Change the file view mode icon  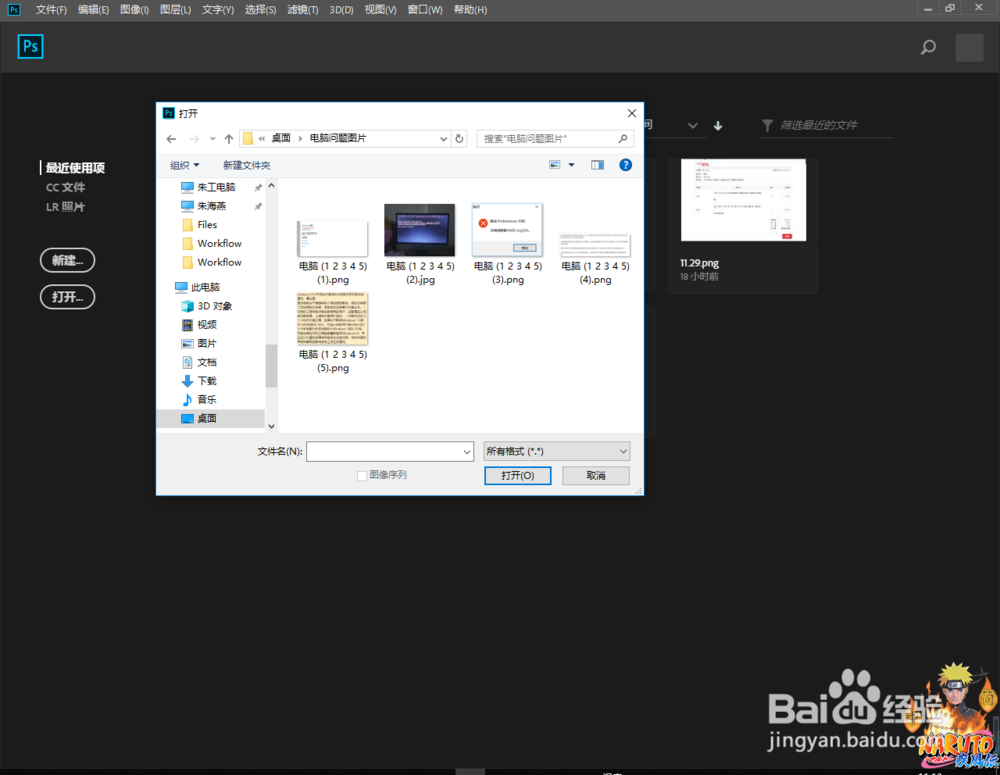point(555,165)
